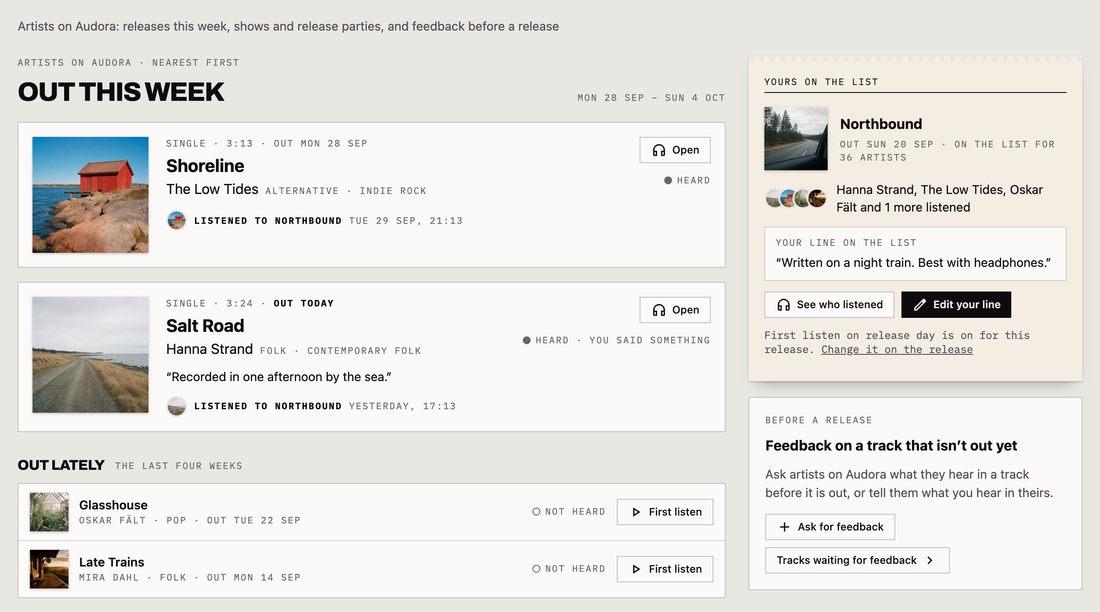
Task: Click "Feedback on a track that isn't out yet"
Action: click(x=891, y=446)
